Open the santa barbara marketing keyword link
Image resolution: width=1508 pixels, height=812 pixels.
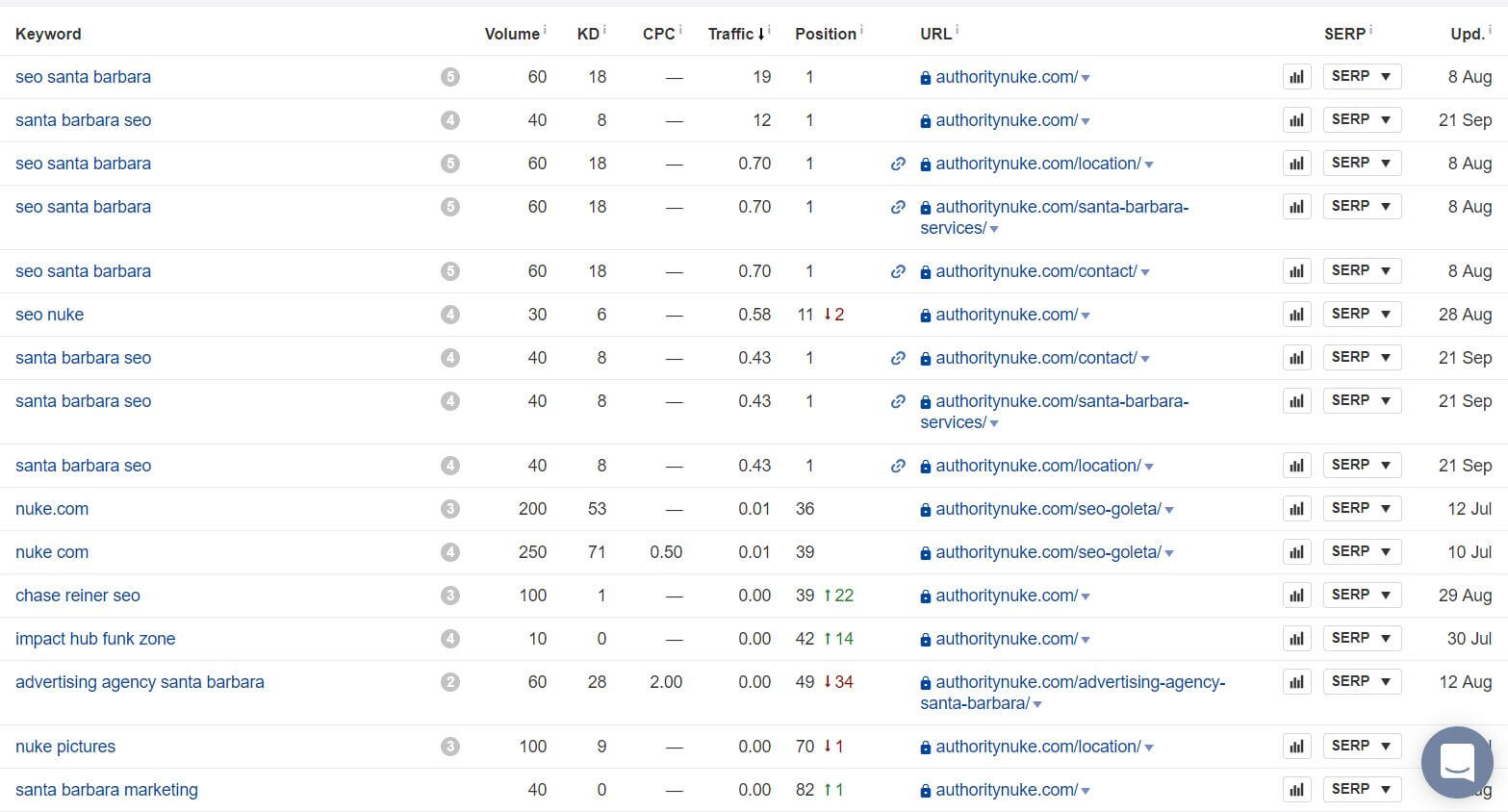107,790
